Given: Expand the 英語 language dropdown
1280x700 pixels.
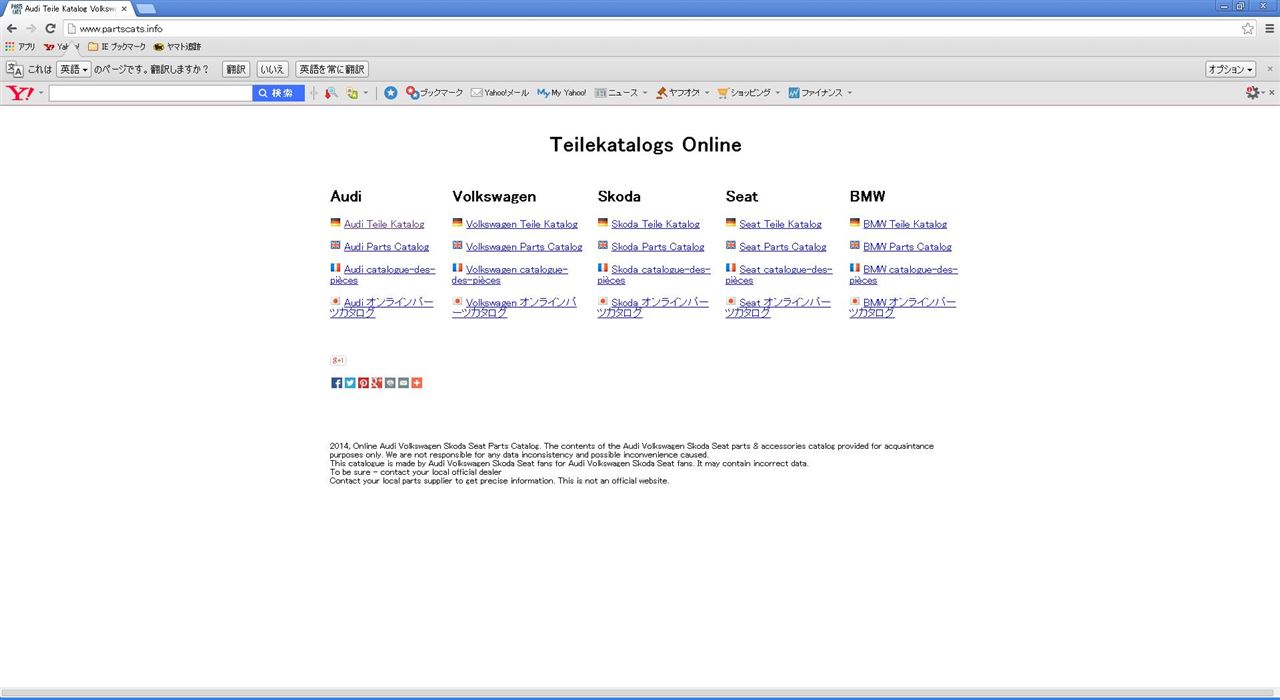Looking at the screenshot, I should click(x=74, y=69).
